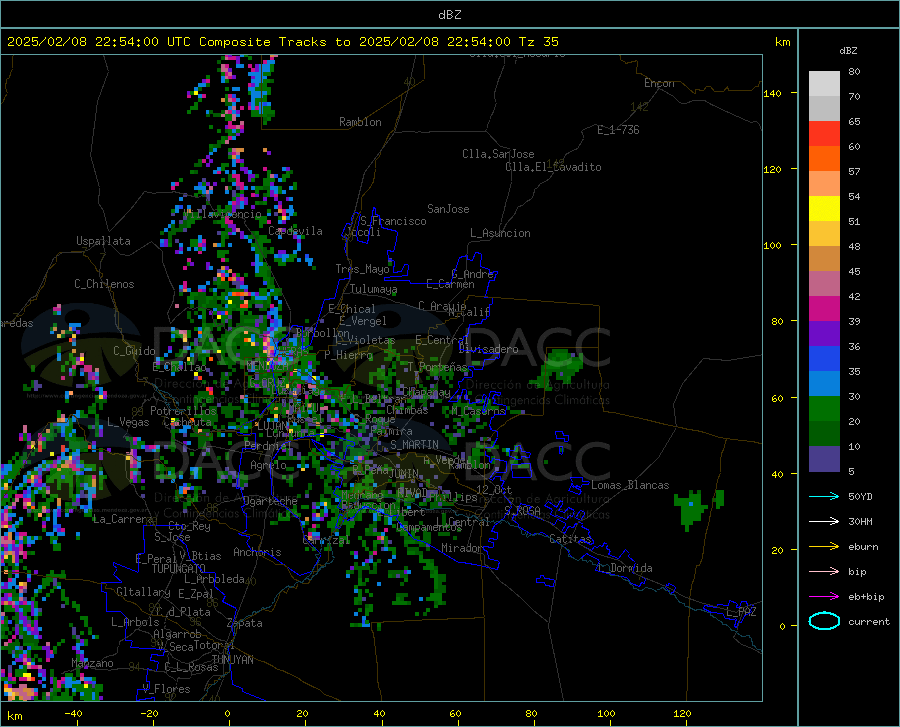The height and width of the screenshot is (727, 900).
Task: Click the 'S_Francisco' map label
Action: point(393,221)
